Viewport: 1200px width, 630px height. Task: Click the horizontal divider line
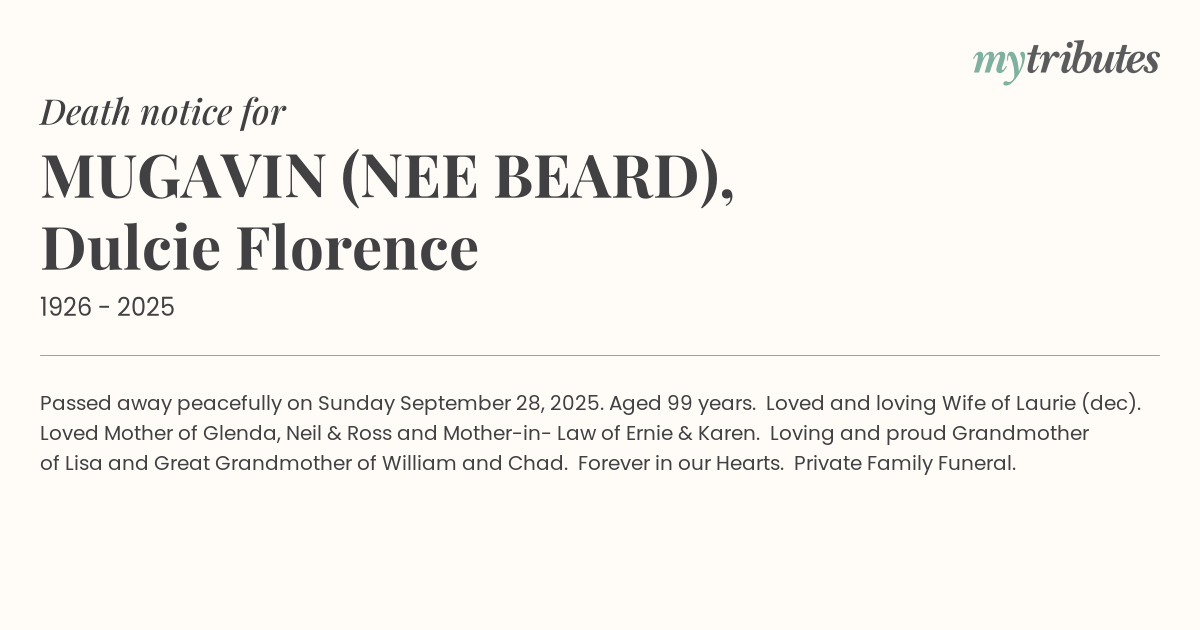click(600, 355)
